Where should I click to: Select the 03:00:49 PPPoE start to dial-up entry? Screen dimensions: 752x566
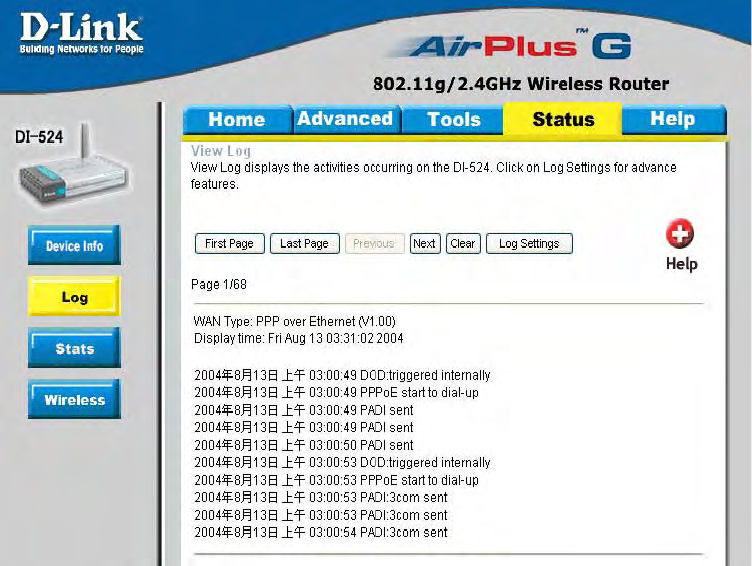click(x=336, y=392)
